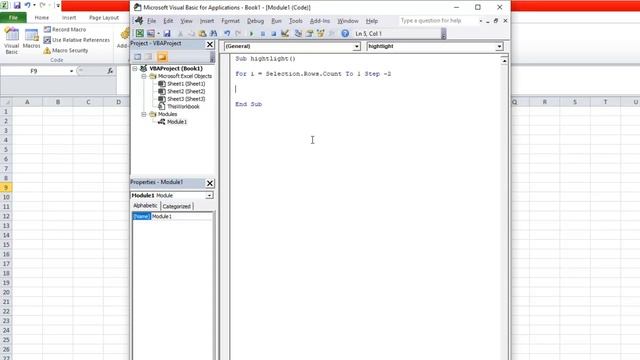
Task: Undo the last edit in VBA editor toolbar
Action: pyautogui.click(x=227, y=33)
